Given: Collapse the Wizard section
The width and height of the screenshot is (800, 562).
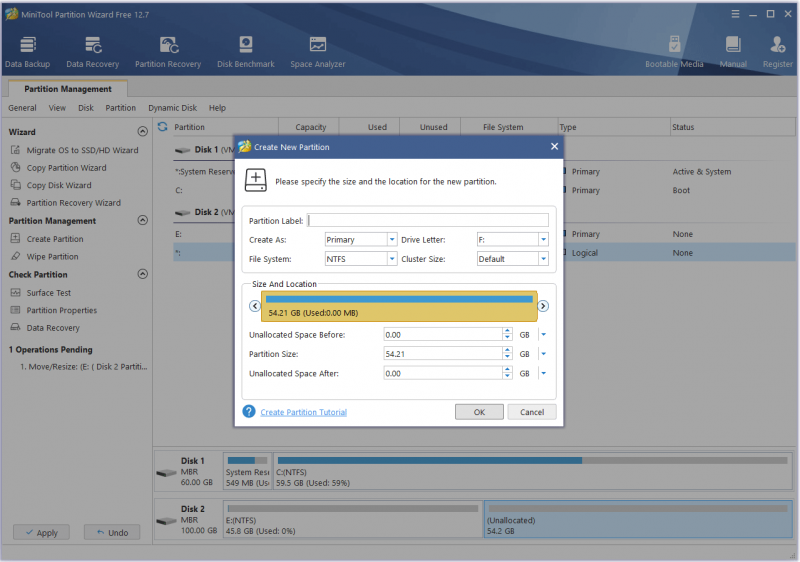Looking at the screenshot, I should 142,132.
